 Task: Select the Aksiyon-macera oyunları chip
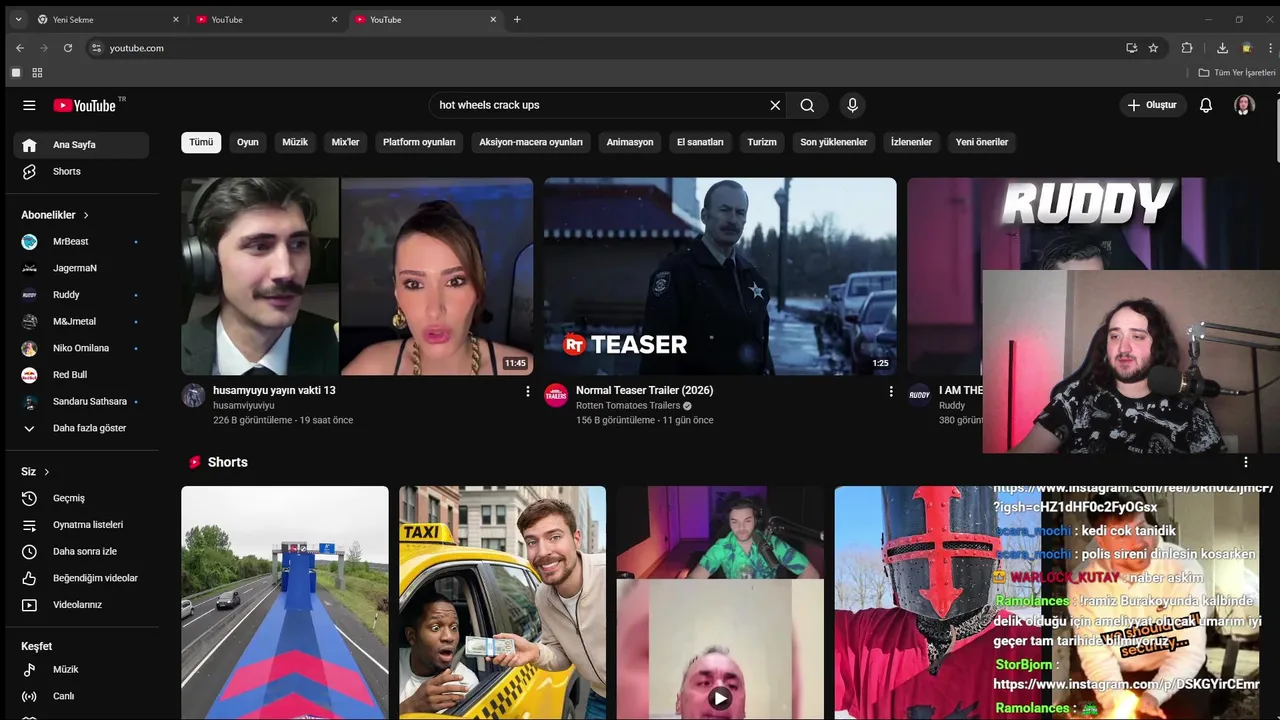point(531,142)
